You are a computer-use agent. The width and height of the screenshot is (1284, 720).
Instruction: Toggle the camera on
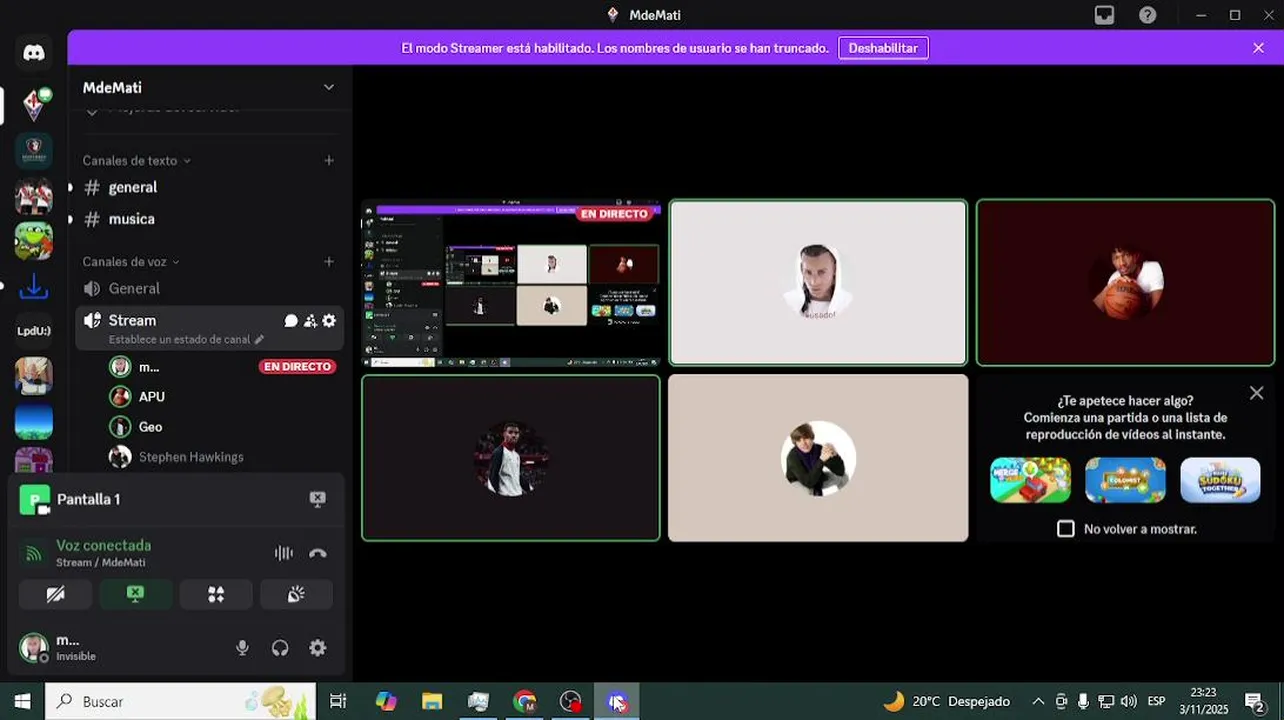56,594
